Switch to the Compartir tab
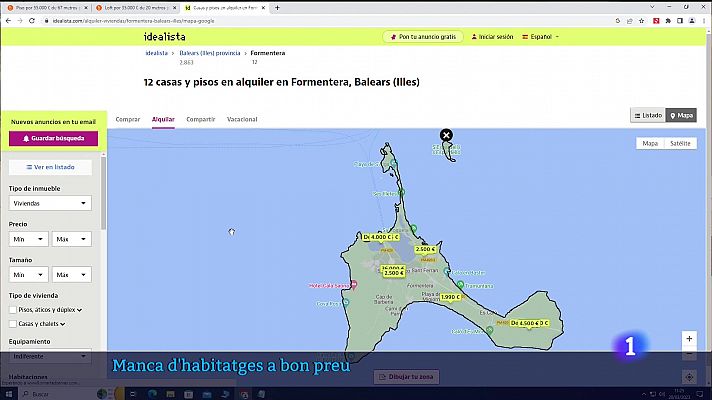This screenshot has height=400, width=712. click(201, 119)
